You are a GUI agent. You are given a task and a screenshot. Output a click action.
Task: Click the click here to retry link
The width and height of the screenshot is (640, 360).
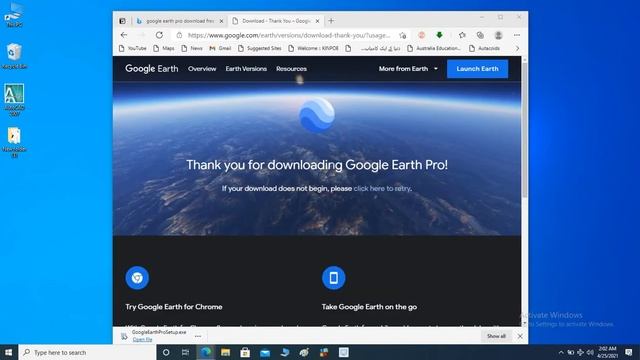point(382,188)
